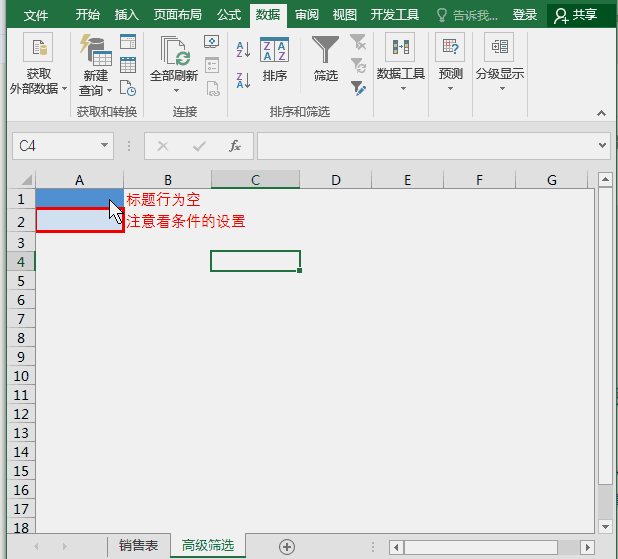Click previous sheet navigation arrow

tap(36, 547)
